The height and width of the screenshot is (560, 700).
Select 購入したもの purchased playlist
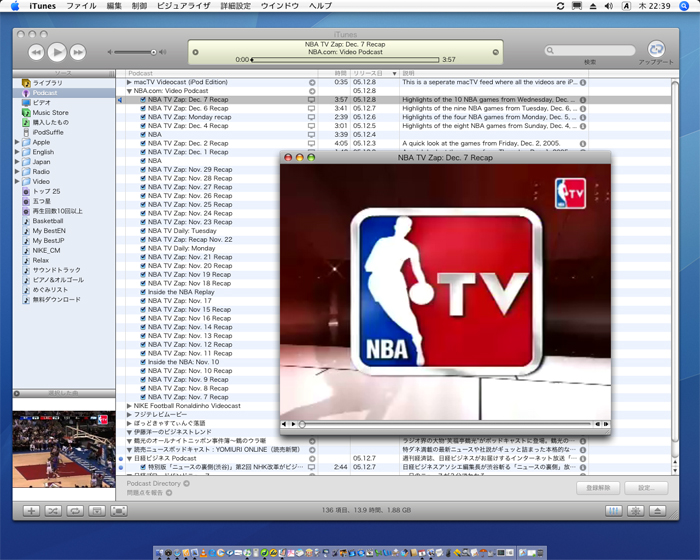point(50,122)
